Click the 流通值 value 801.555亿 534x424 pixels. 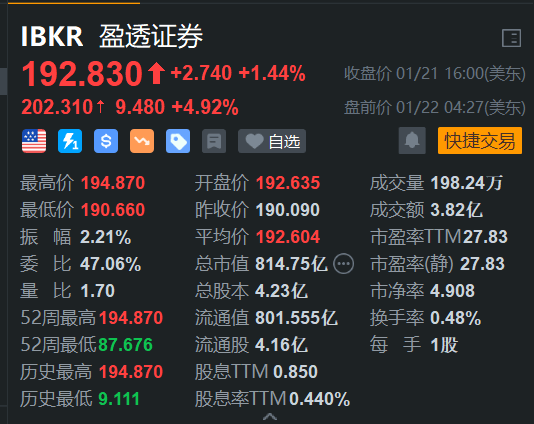click(297, 318)
